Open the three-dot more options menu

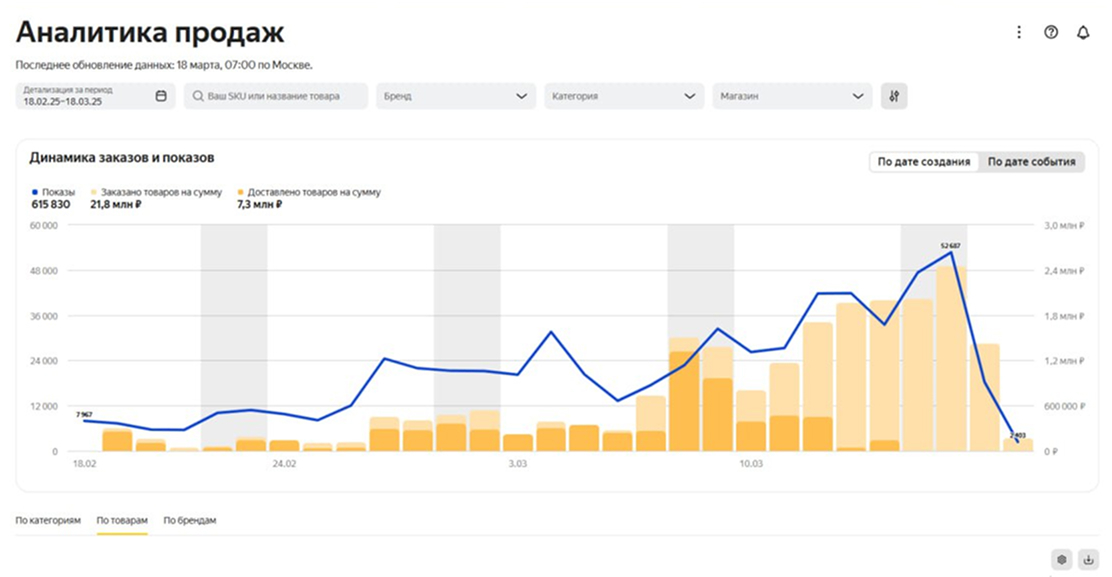1019,32
